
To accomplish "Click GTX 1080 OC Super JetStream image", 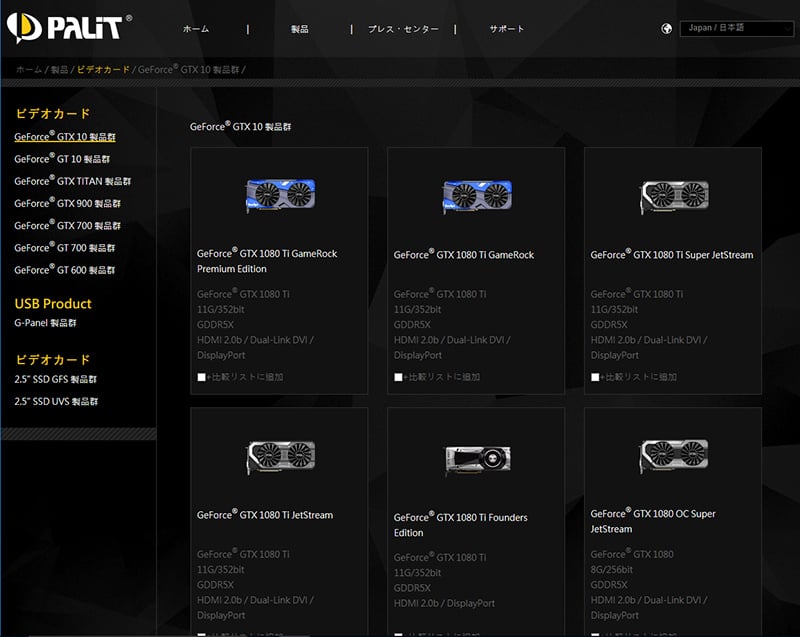I will click(674, 455).
